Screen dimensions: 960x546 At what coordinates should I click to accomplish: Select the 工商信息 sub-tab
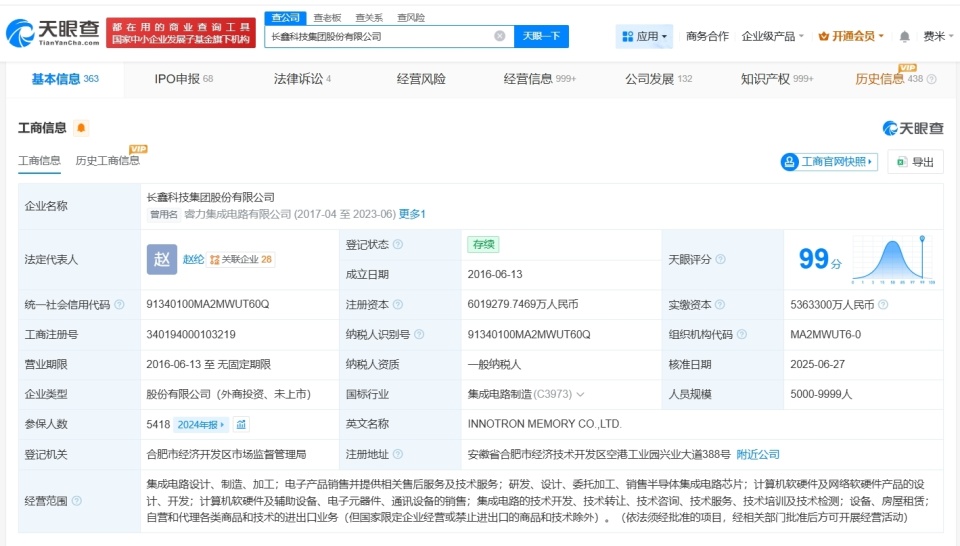(x=39, y=161)
